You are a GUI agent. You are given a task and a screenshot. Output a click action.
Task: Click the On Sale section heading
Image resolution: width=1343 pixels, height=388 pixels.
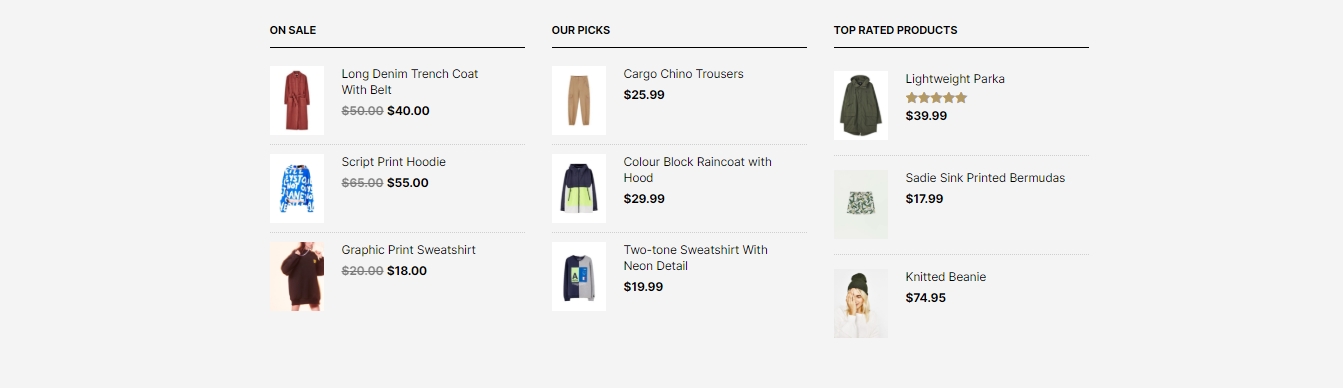point(293,30)
